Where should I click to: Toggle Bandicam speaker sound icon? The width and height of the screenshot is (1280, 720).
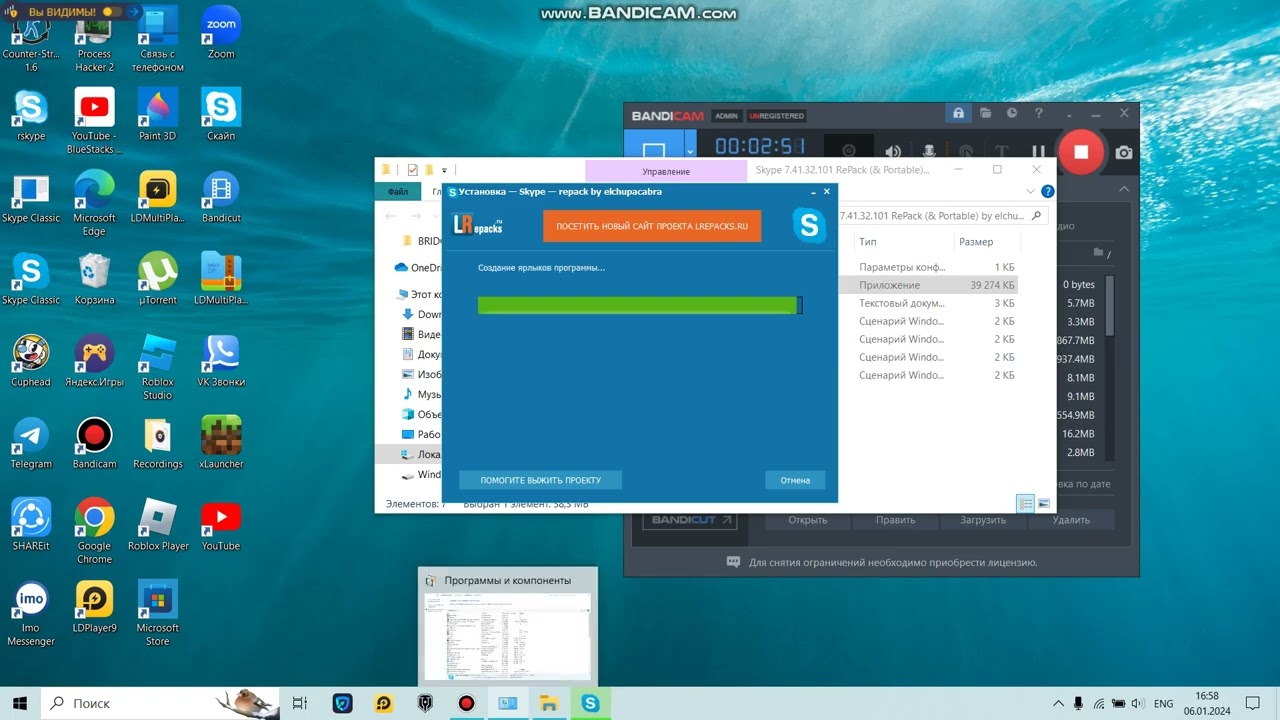(x=892, y=152)
